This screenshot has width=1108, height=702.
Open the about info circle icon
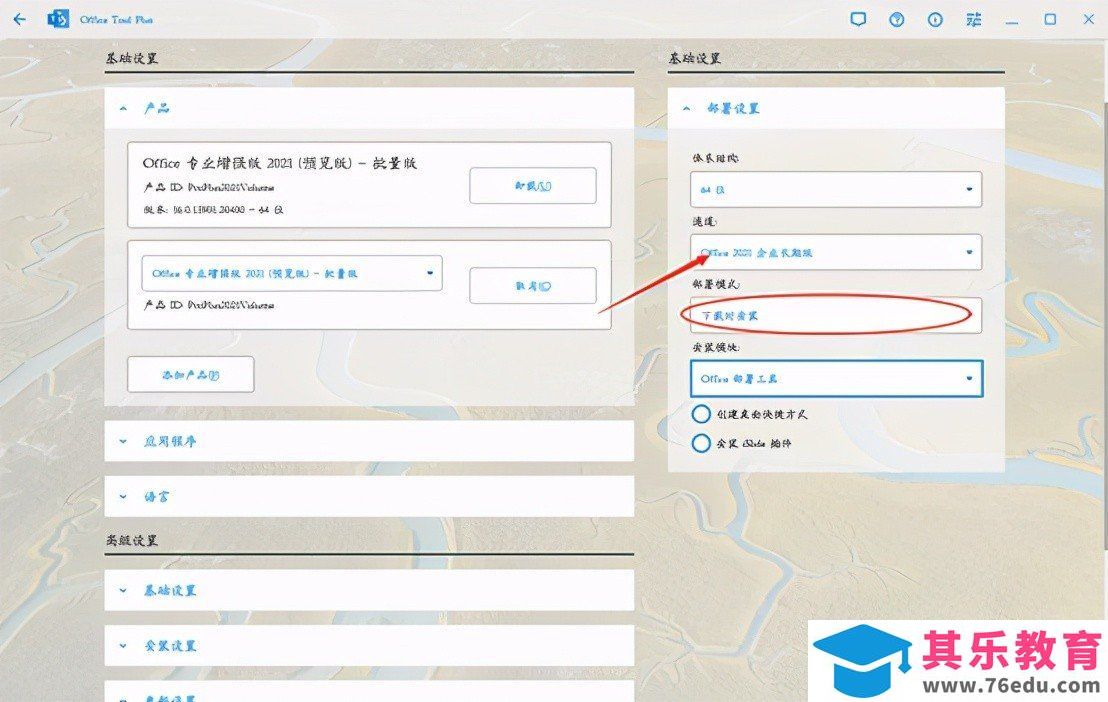(x=935, y=19)
